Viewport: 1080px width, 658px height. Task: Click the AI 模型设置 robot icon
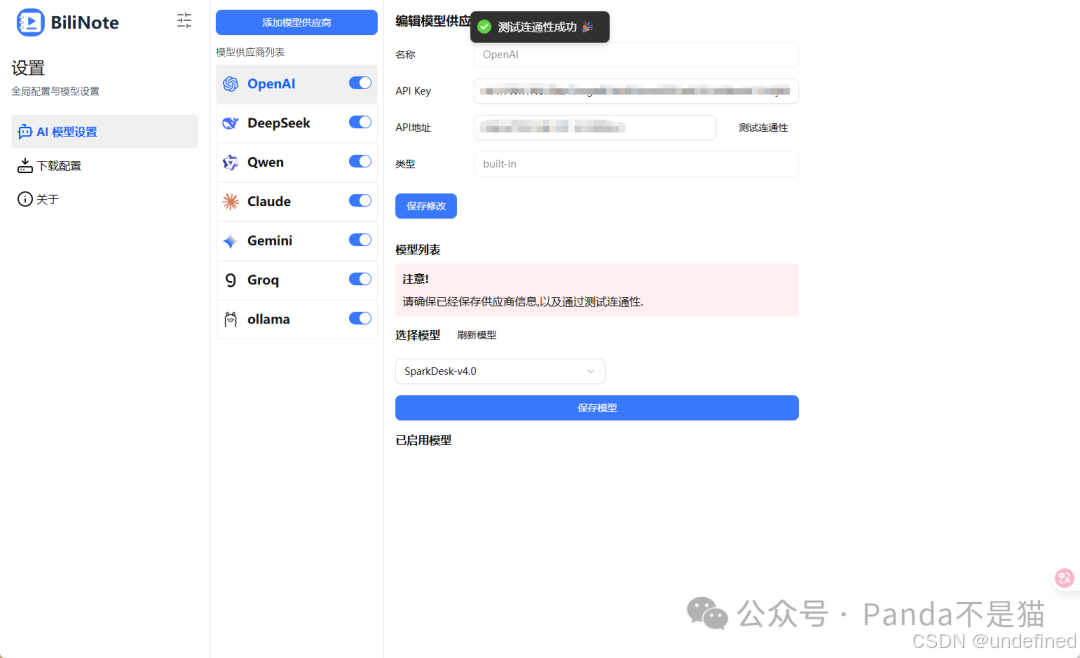tap(25, 132)
